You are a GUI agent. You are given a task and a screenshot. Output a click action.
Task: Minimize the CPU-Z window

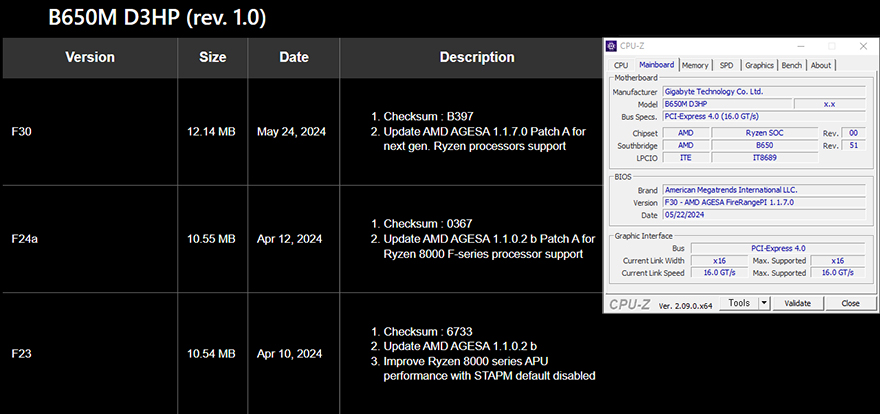pos(800,46)
